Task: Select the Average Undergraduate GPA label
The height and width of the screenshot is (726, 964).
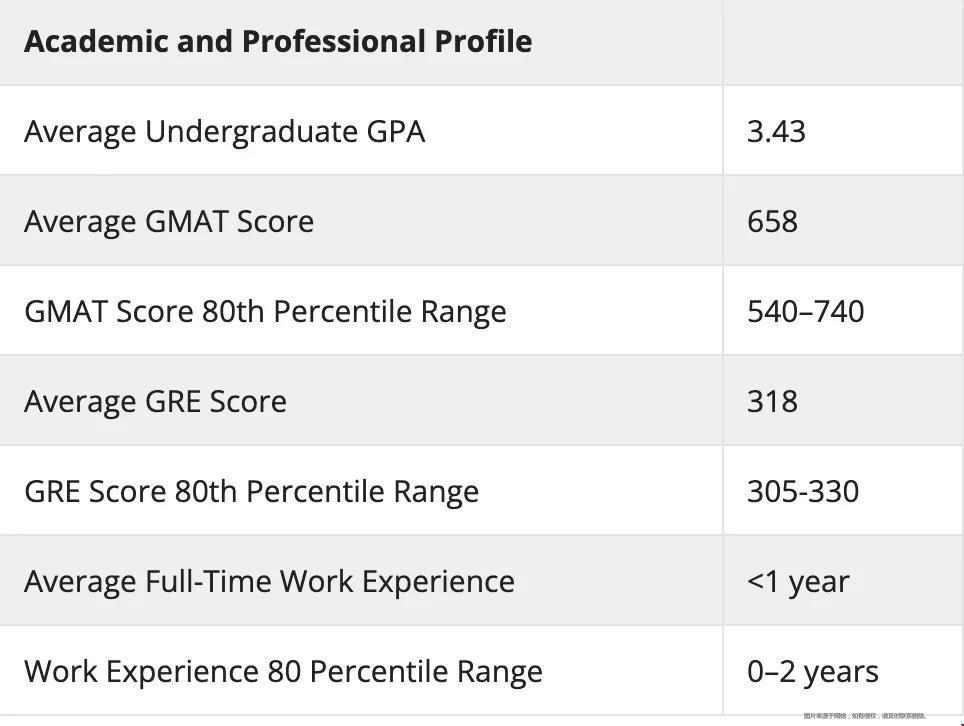Action: click(224, 132)
